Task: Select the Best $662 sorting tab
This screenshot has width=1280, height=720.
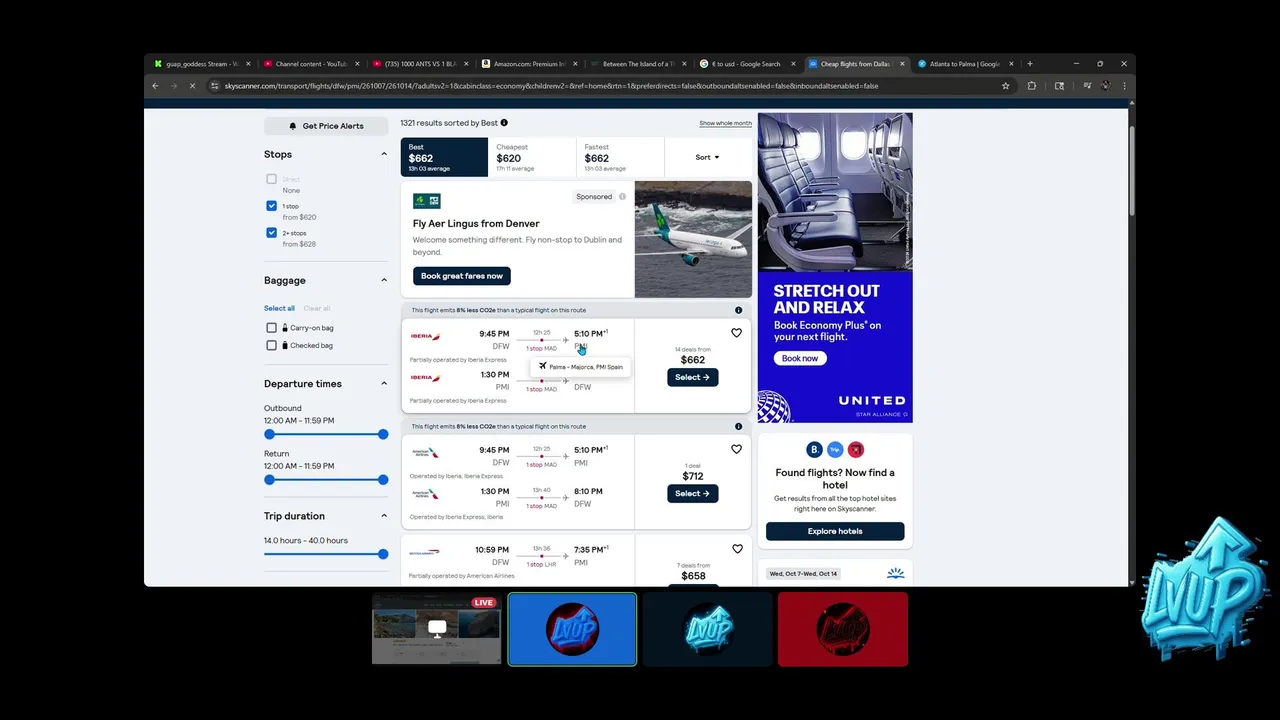Action: [444, 157]
